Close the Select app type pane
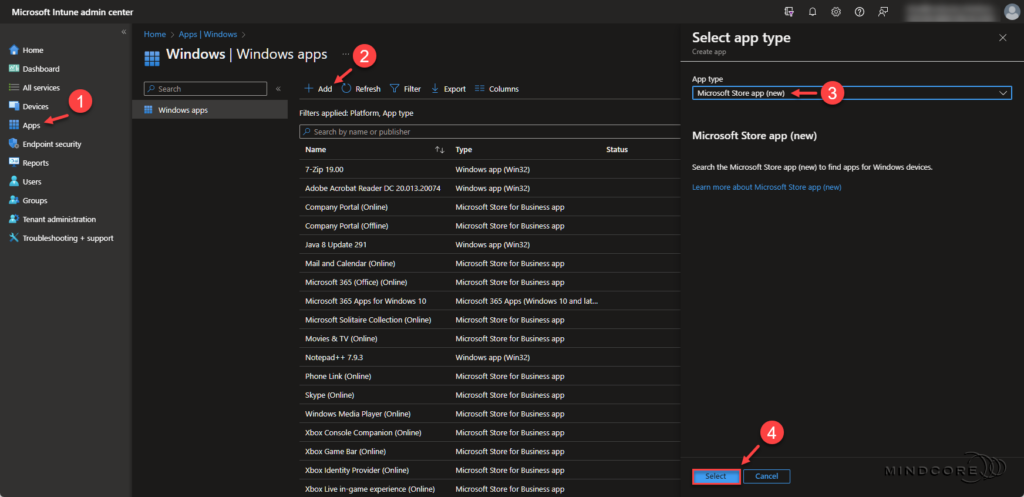This screenshot has height=497, width=1024. click(x=1003, y=38)
